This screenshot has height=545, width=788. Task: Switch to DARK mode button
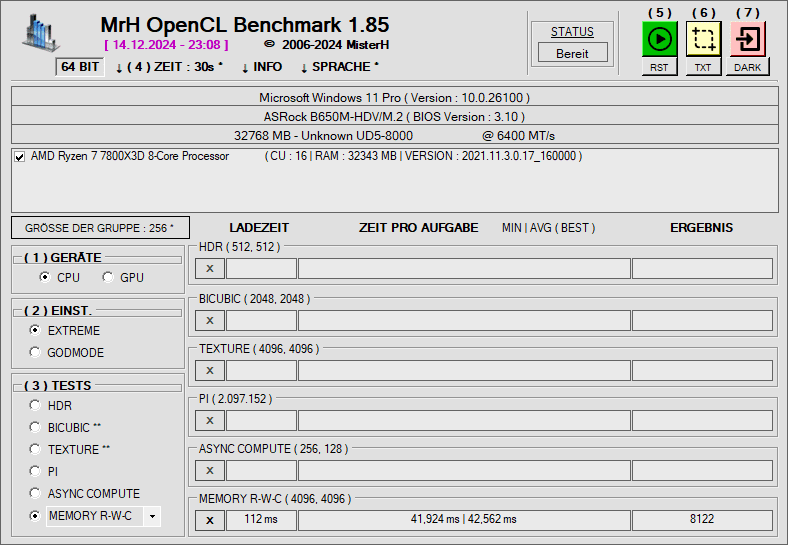[x=747, y=67]
